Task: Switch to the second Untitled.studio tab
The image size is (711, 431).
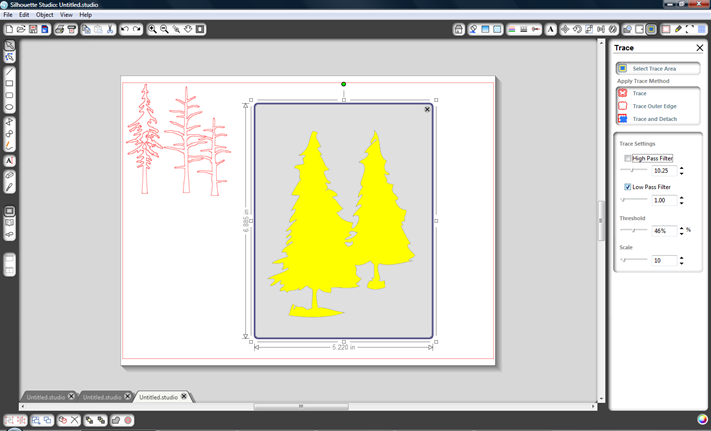Action: point(102,397)
